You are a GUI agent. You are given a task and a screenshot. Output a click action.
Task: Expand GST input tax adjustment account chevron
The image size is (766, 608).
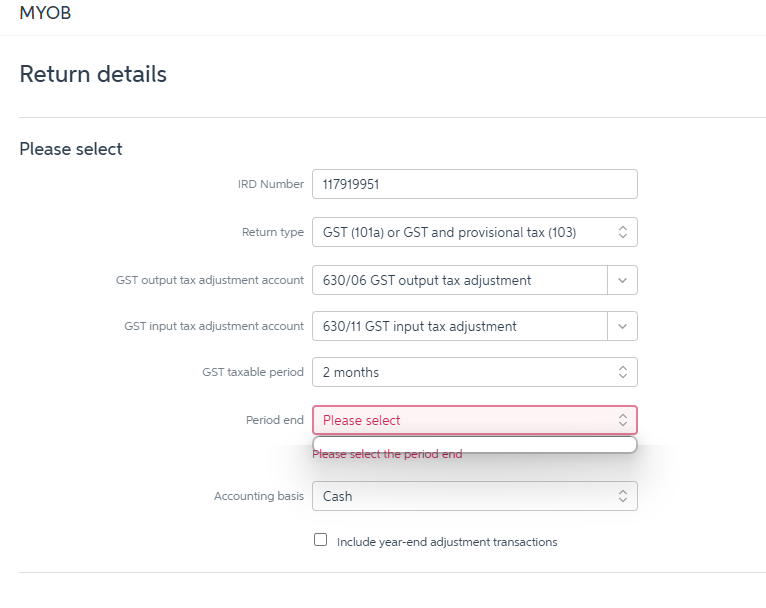(622, 326)
